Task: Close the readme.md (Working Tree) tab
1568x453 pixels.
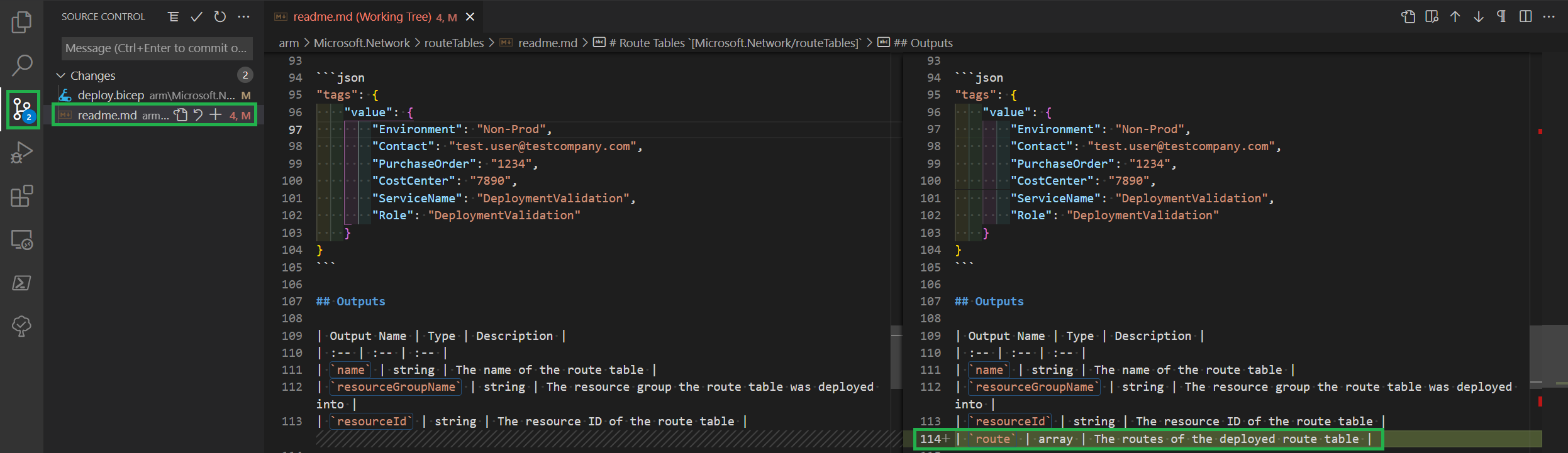Action: tap(470, 17)
